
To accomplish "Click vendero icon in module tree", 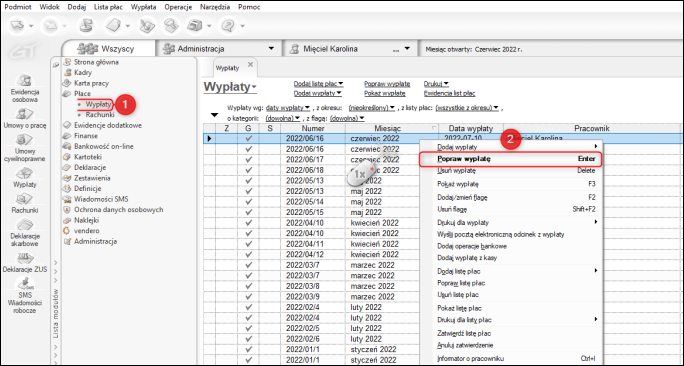I will [x=67, y=230].
